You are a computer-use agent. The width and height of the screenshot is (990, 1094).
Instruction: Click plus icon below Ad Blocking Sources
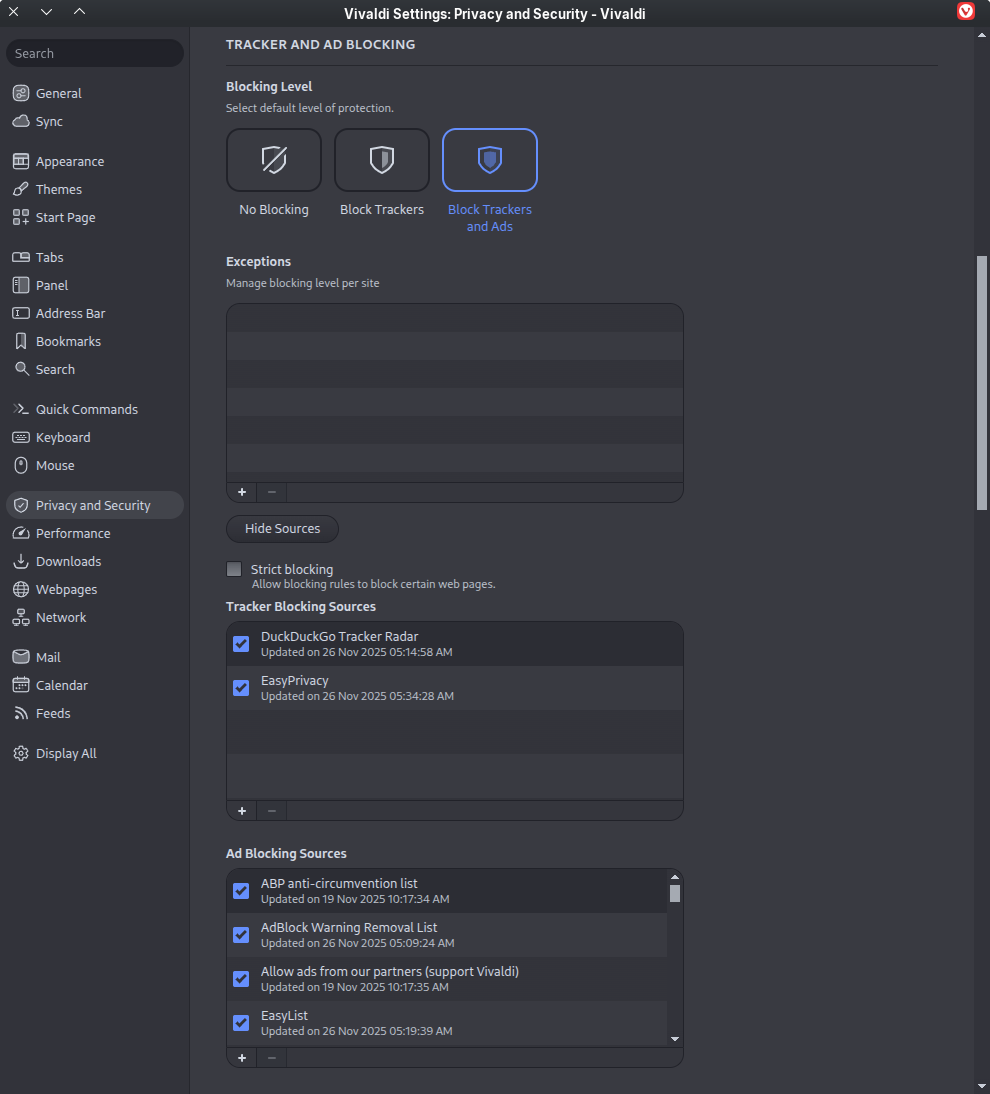[242, 1057]
